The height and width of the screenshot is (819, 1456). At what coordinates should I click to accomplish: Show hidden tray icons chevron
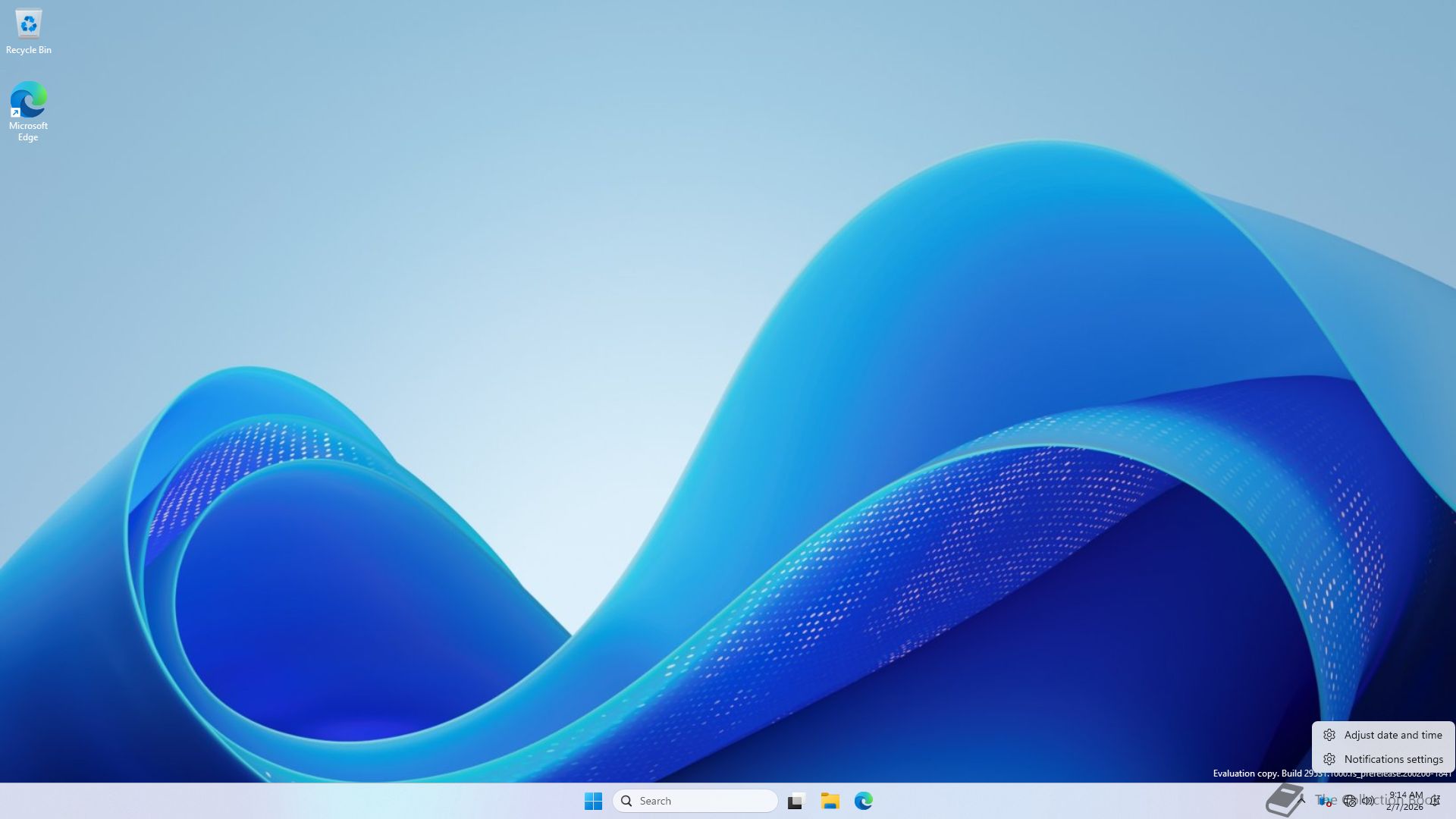pos(1301,799)
